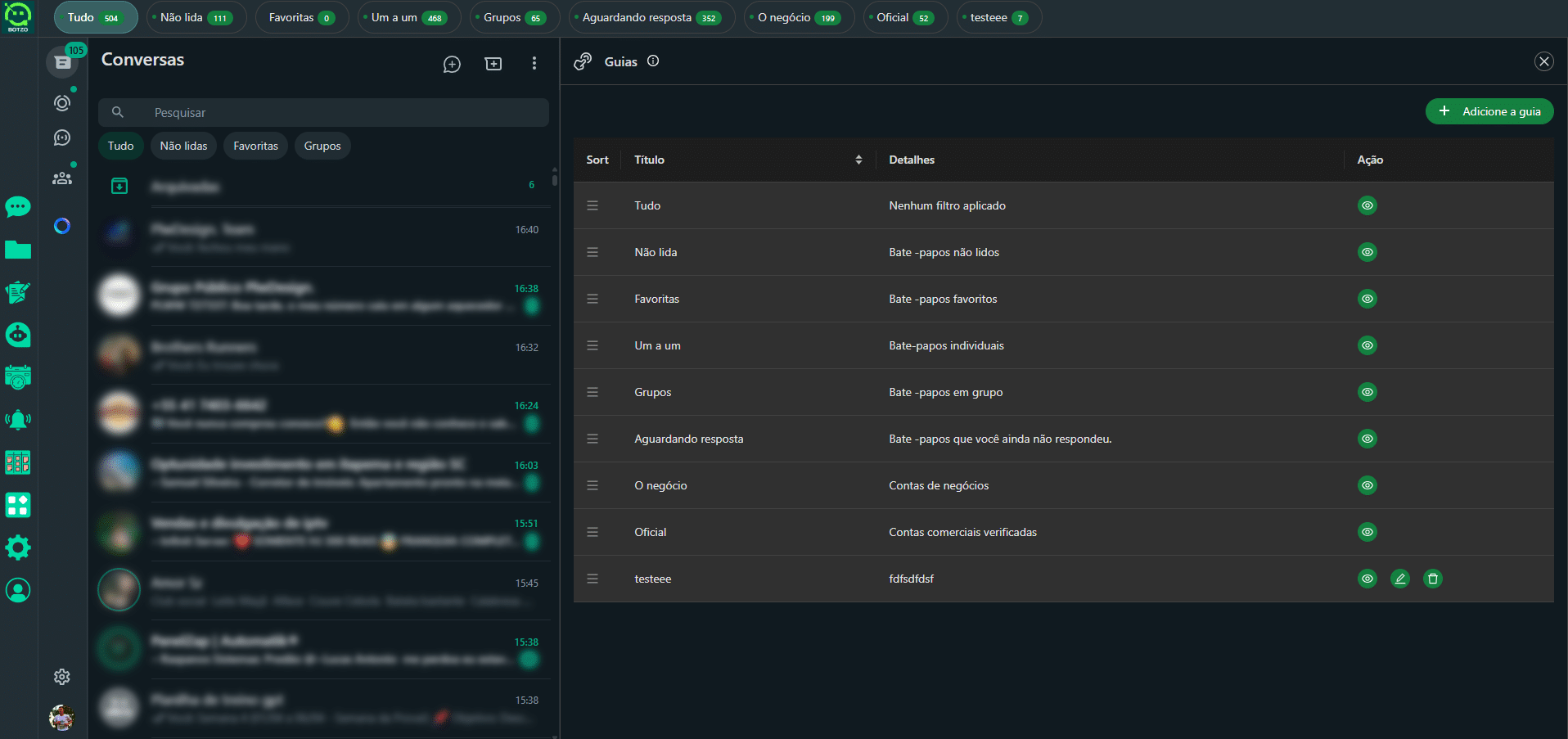Viewport: 1568px width, 739px height.
Task: Click the alarm bell icon in sidebar
Action: point(18,420)
